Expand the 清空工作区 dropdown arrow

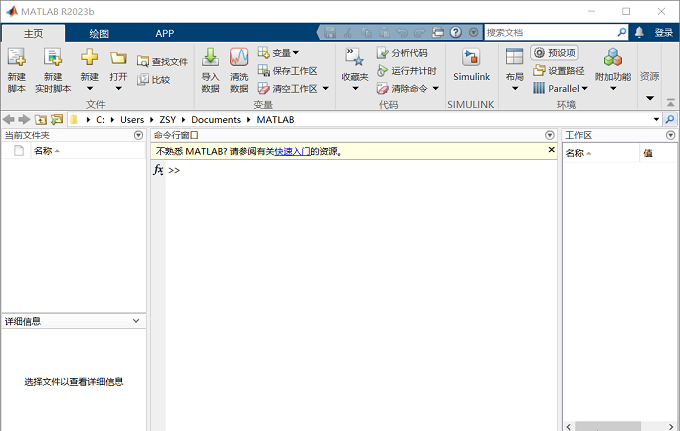(x=326, y=88)
